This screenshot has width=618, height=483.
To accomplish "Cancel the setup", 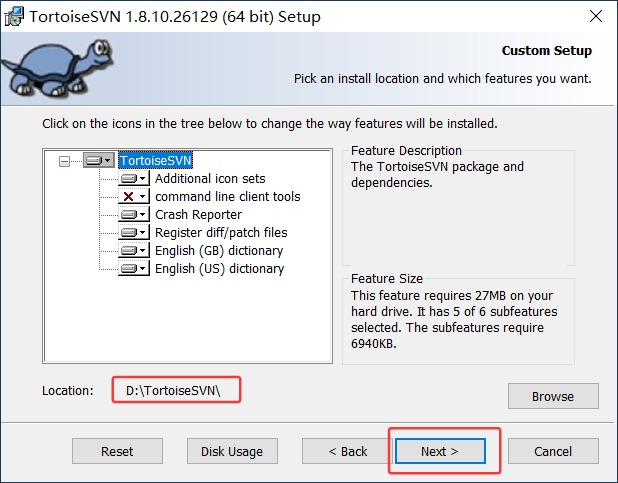I will 553,451.
